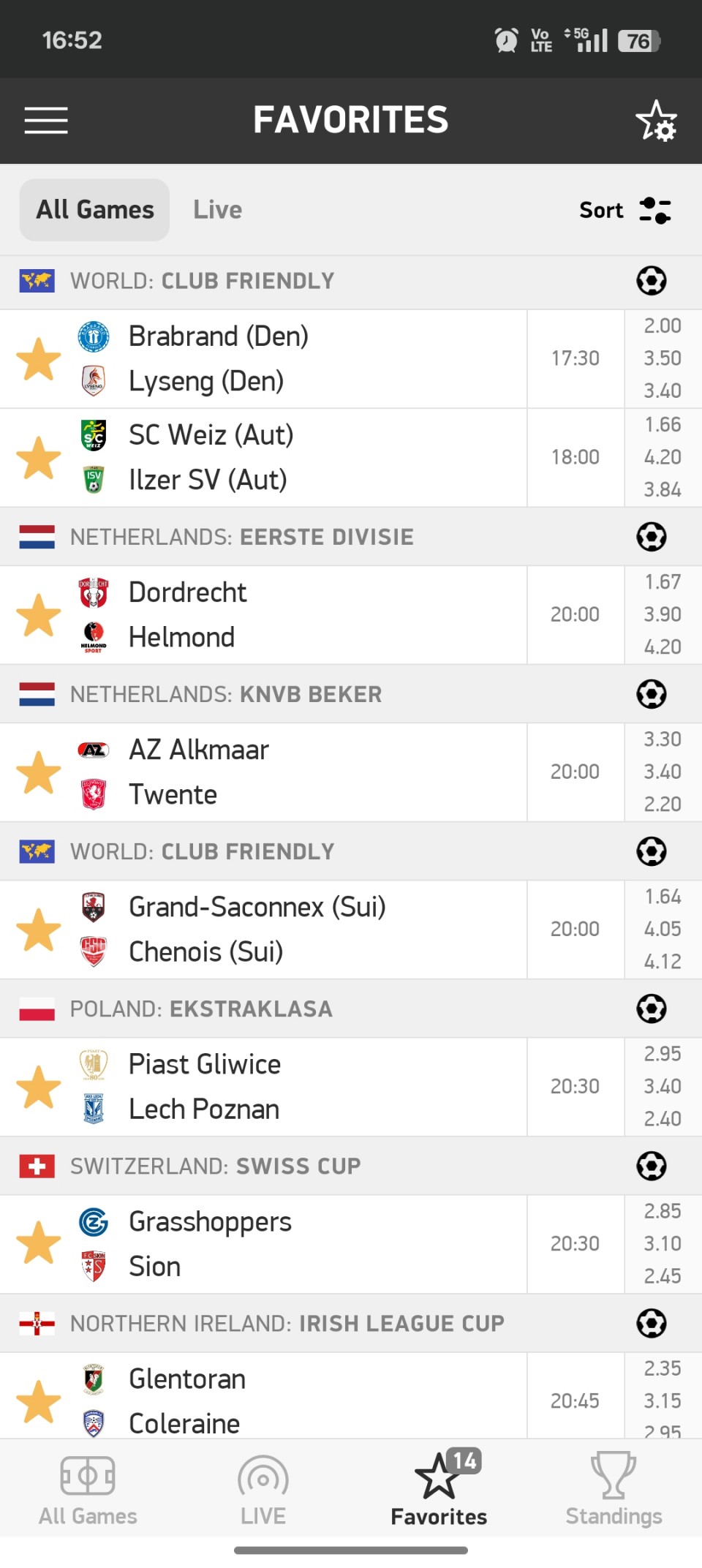702x1568 pixels.
Task: Select 1.66 odds for SC Weiz
Action: click(663, 425)
